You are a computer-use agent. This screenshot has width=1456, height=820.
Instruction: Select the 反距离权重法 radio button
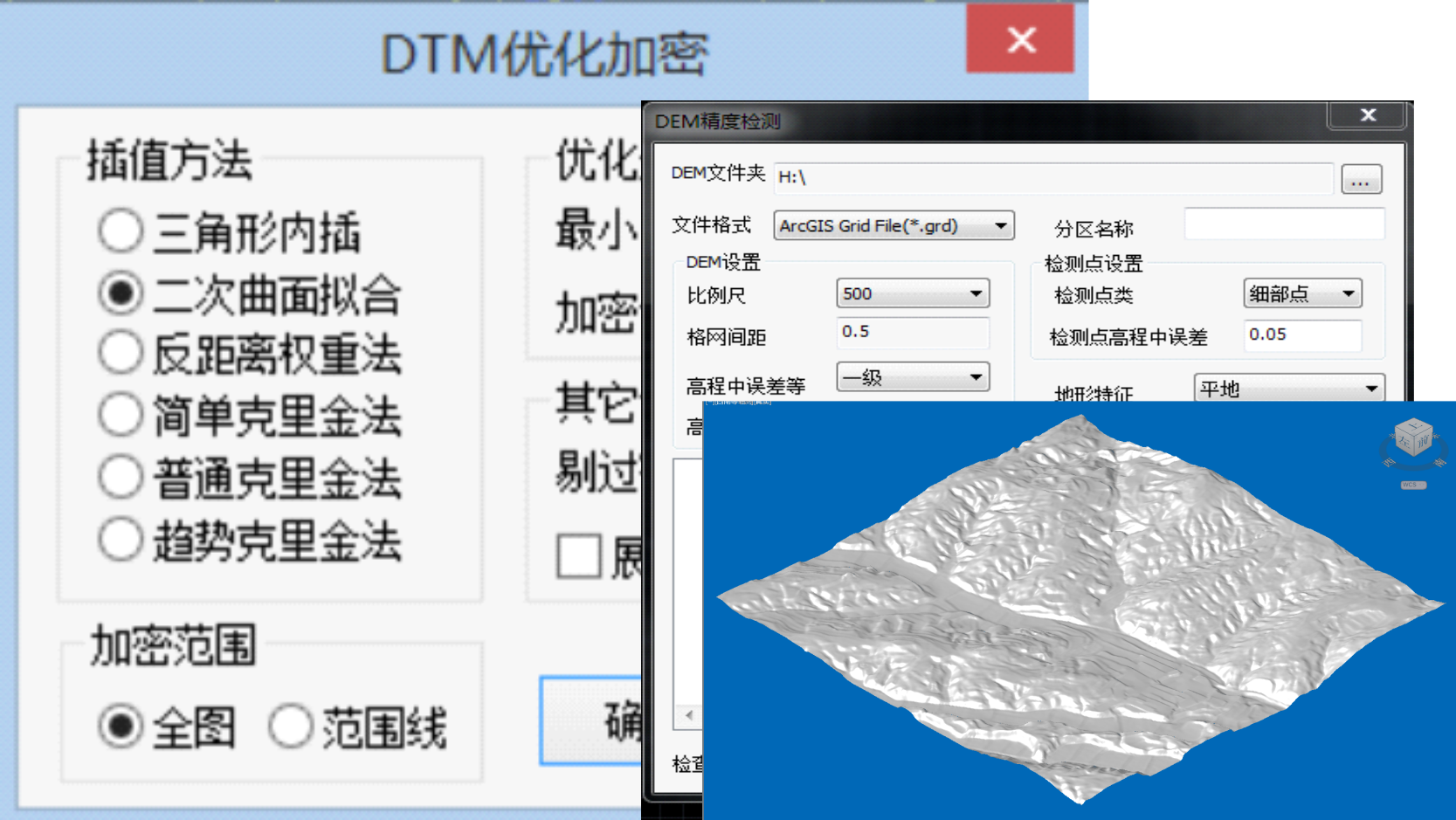tap(121, 353)
